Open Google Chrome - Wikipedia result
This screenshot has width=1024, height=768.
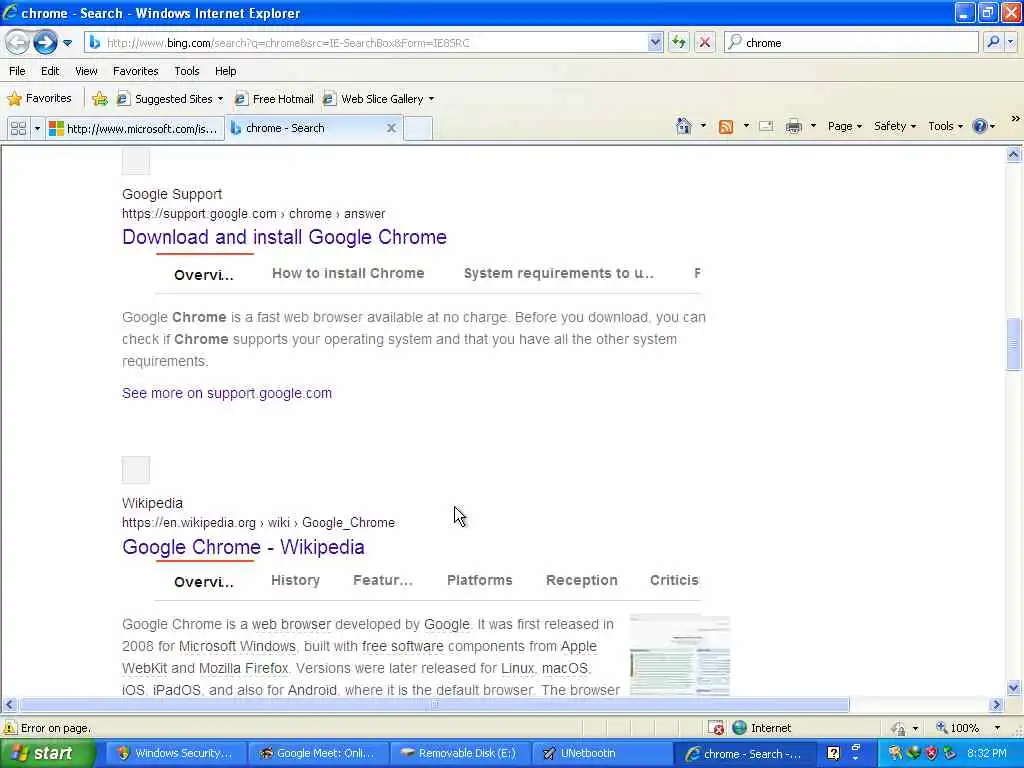tap(243, 547)
